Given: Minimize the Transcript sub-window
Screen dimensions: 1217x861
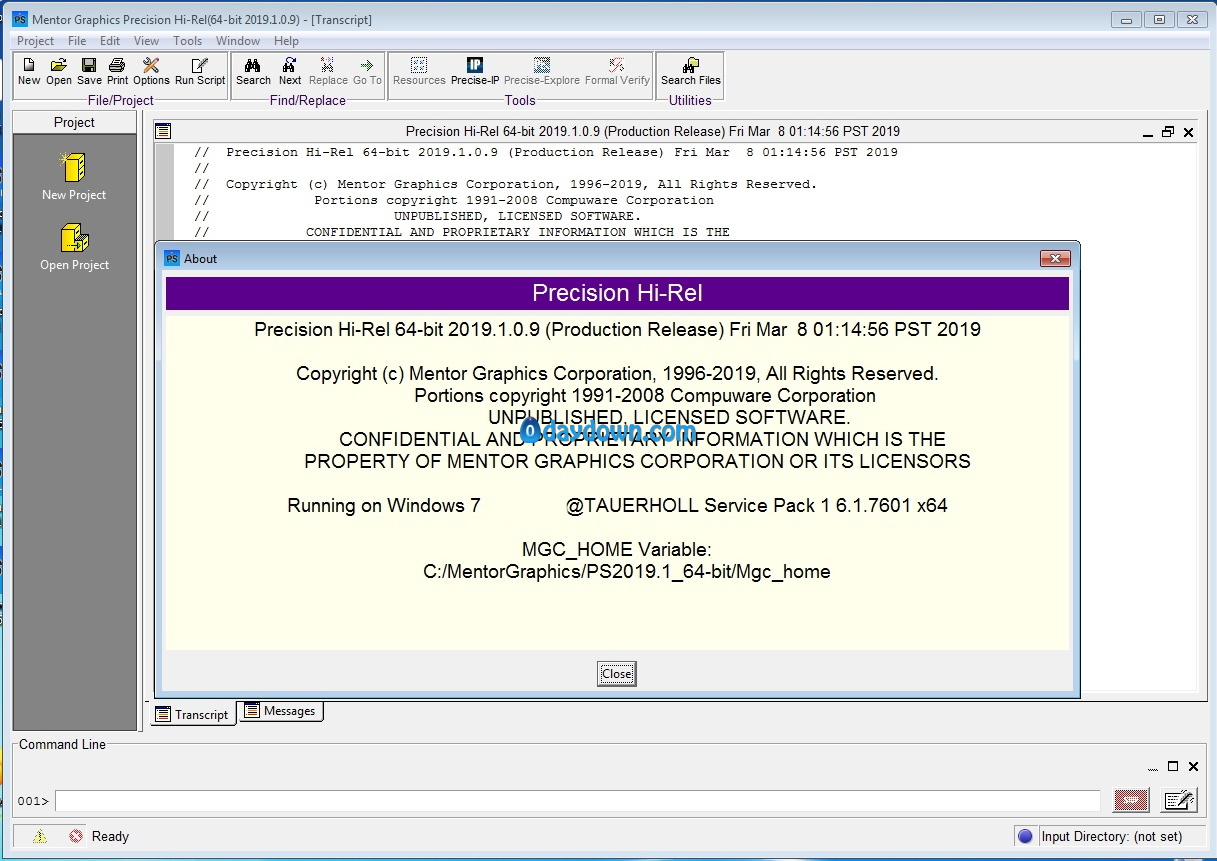Looking at the screenshot, I should pos(1148,133).
